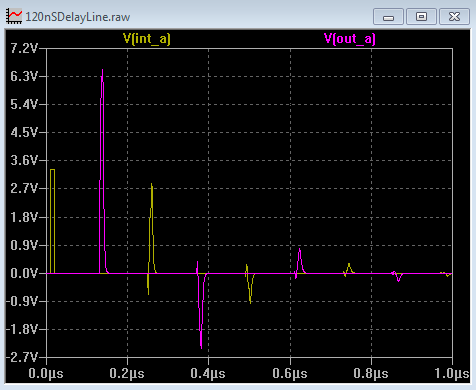The width and height of the screenshot is (476, 390).
Task: Click the -2.7V vertical axis label
Action: coord(22,358)
